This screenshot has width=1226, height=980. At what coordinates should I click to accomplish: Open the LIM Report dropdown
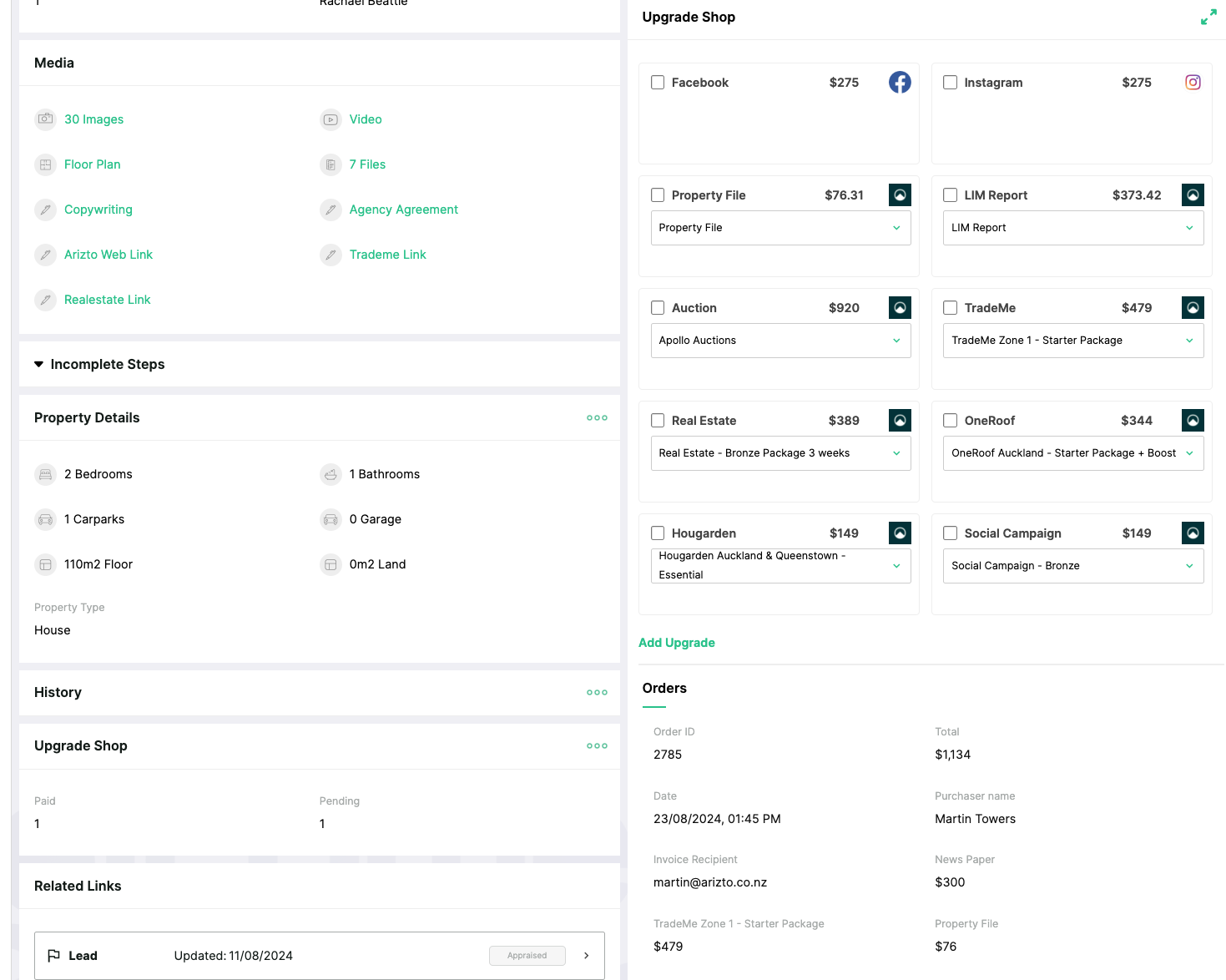(x=1073, y=228)
